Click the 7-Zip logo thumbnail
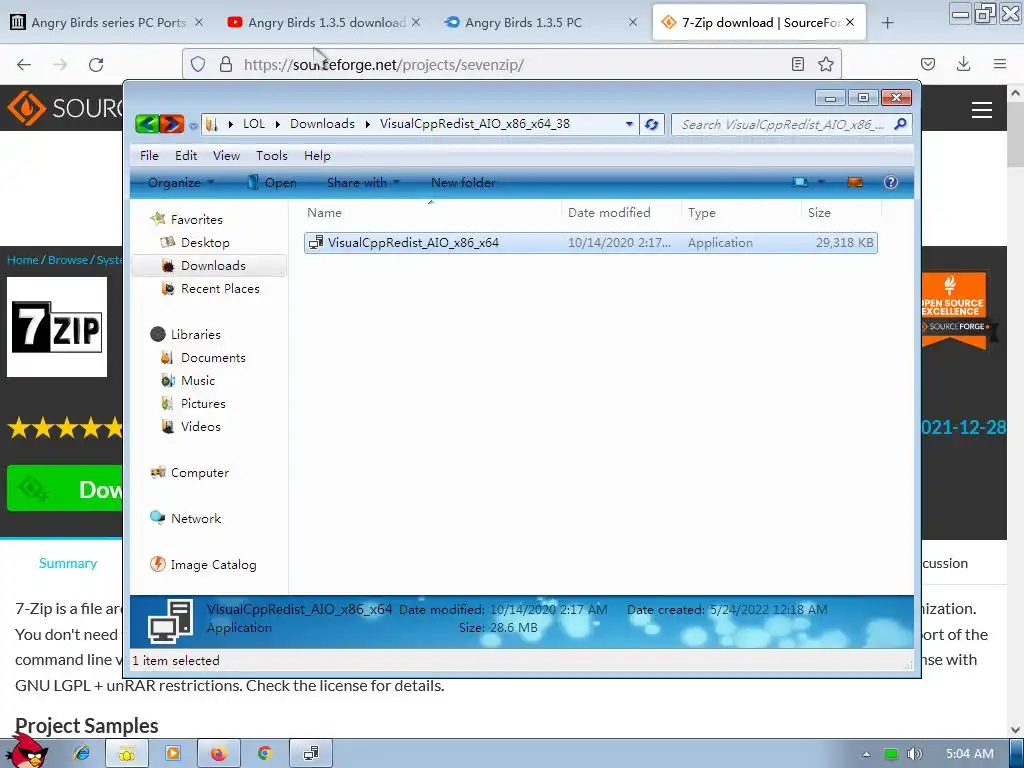This screenshot has height=768, width=1024. [57, 327]
